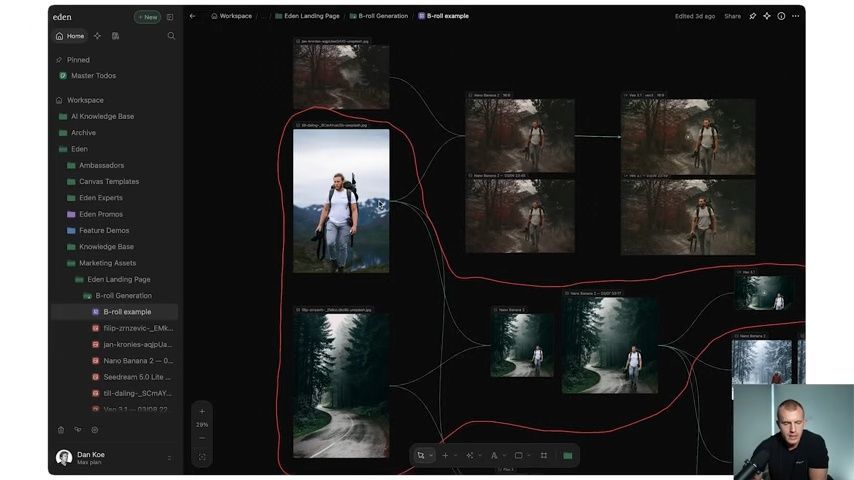Click the New button
The height and width of the screenshot is (480, 854).
pyautogui.click(x=147, y=17)
